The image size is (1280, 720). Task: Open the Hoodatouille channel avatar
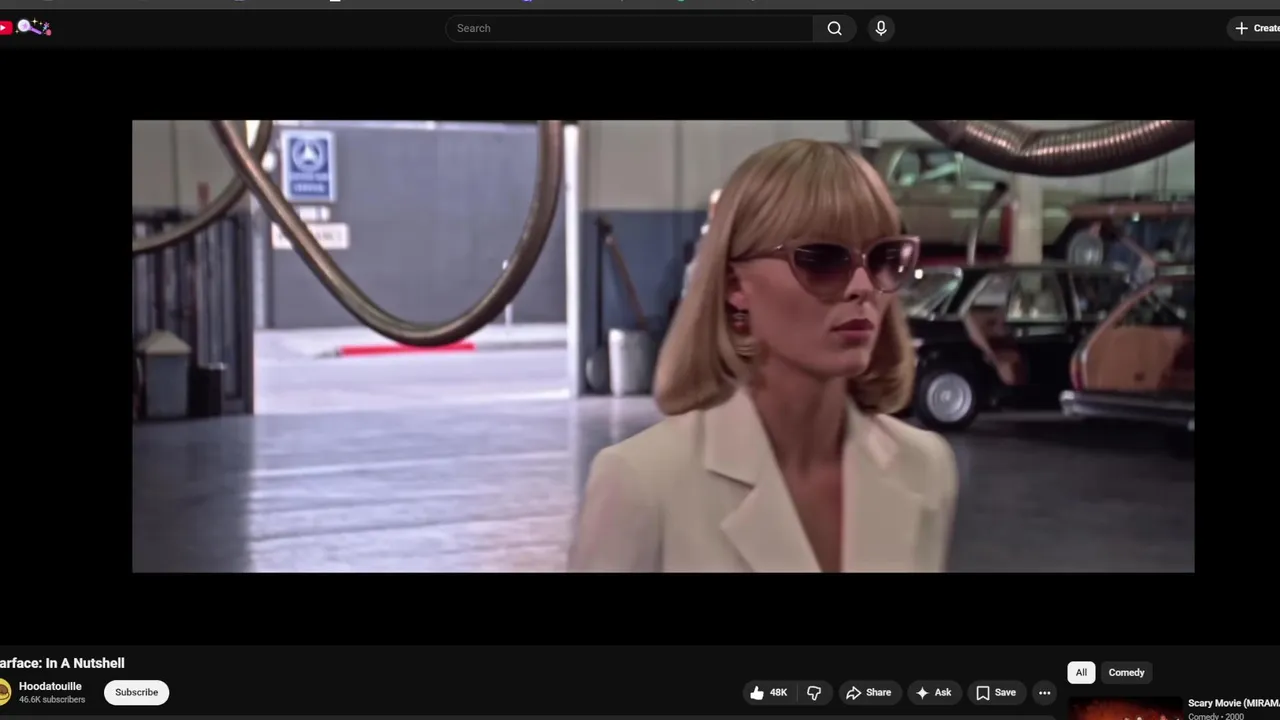(4, 692)
